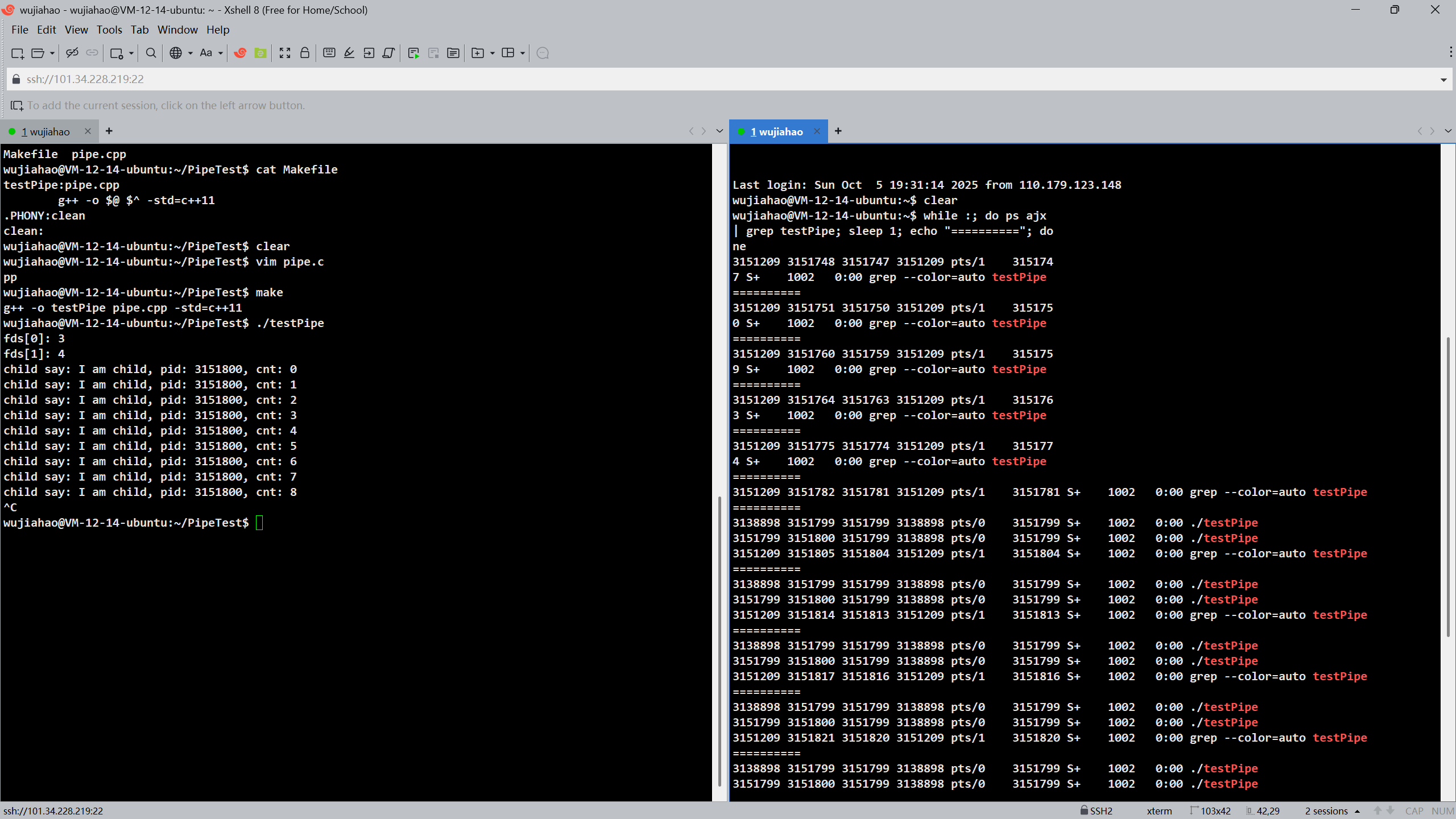Click the New Session icon in toolbar
This screenshot has height=819, width=1456.
(17, 53)
